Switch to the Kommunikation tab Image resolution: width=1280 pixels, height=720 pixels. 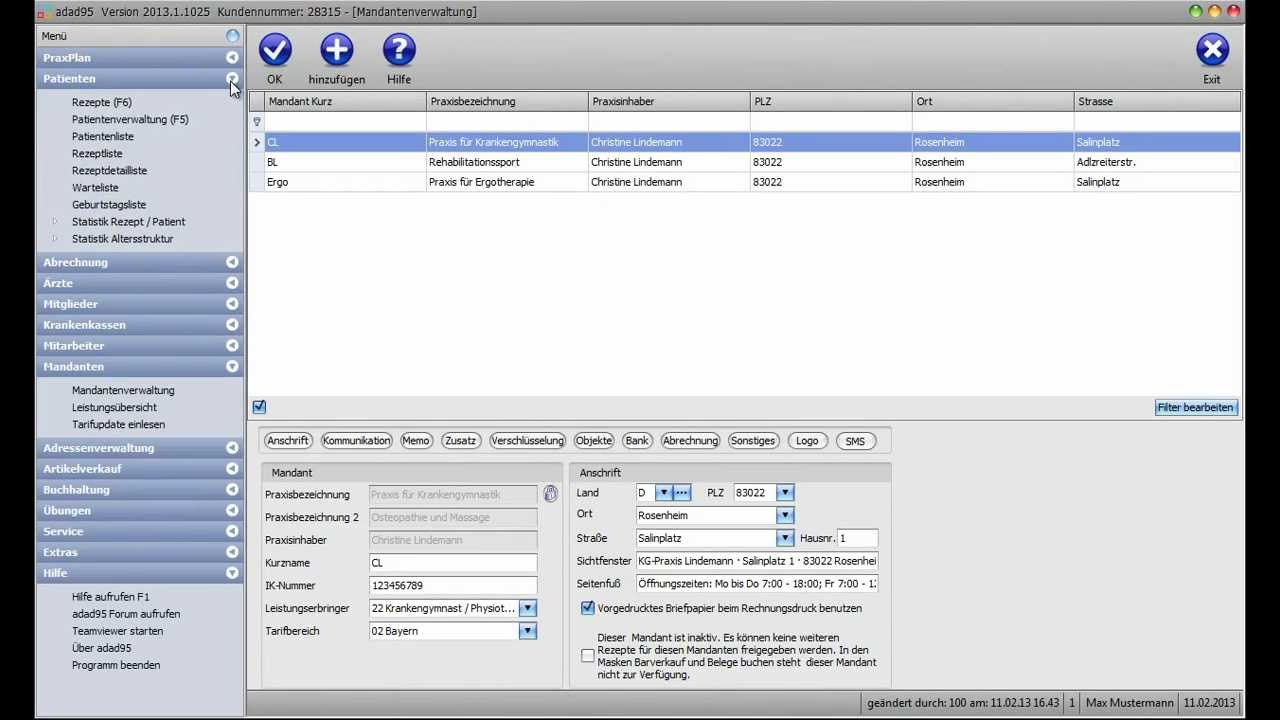tap(356, 441)
